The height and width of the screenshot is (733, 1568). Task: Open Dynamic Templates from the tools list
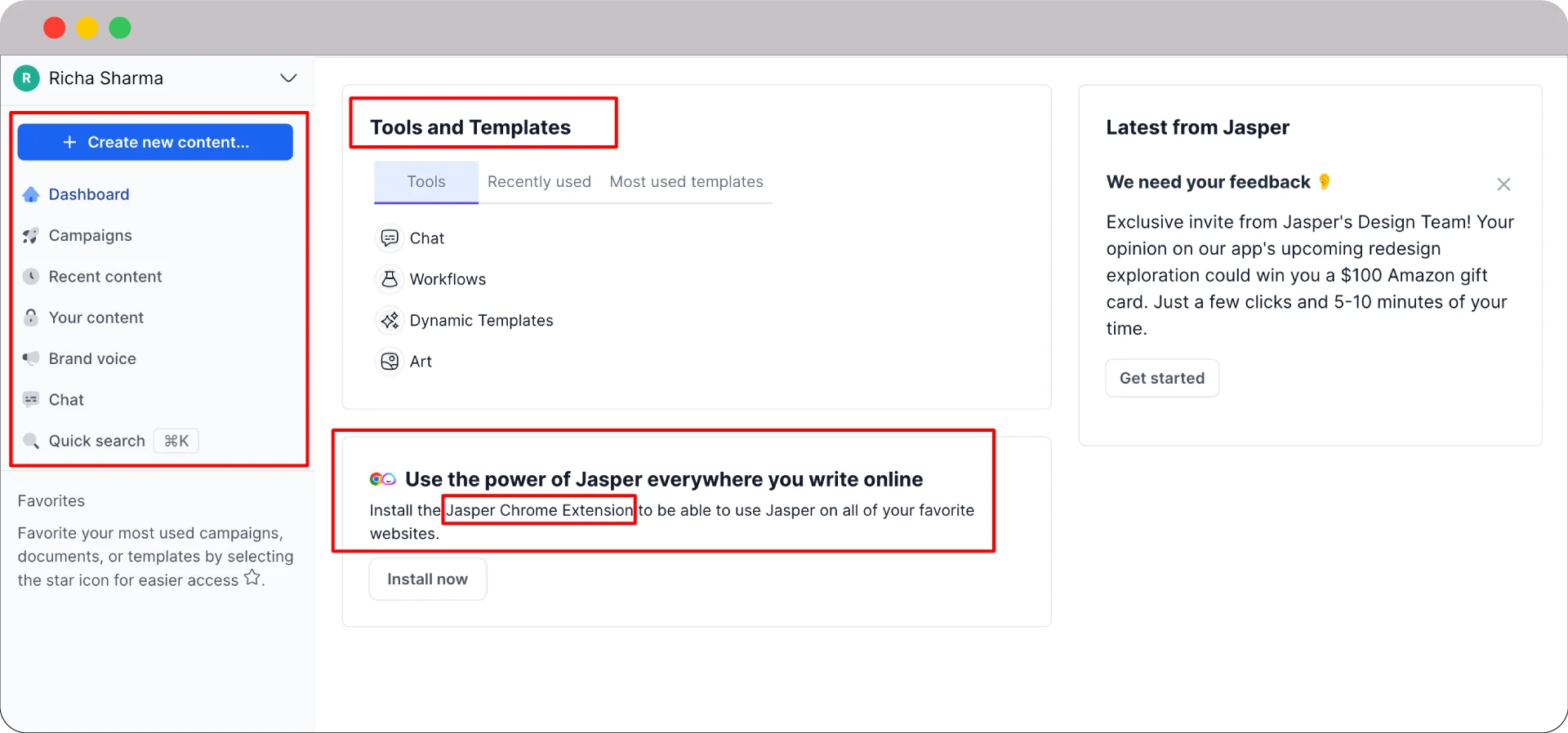click(x=465, y=320)
